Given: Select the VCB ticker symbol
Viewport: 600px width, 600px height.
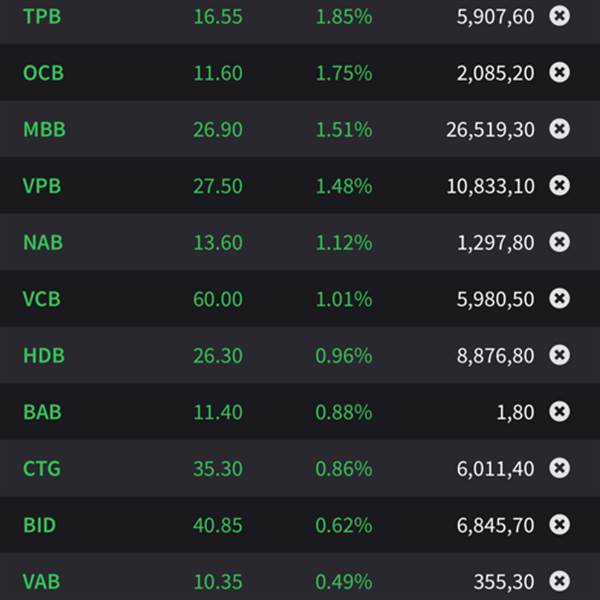Looking at the screenshot, I should 42,299.
